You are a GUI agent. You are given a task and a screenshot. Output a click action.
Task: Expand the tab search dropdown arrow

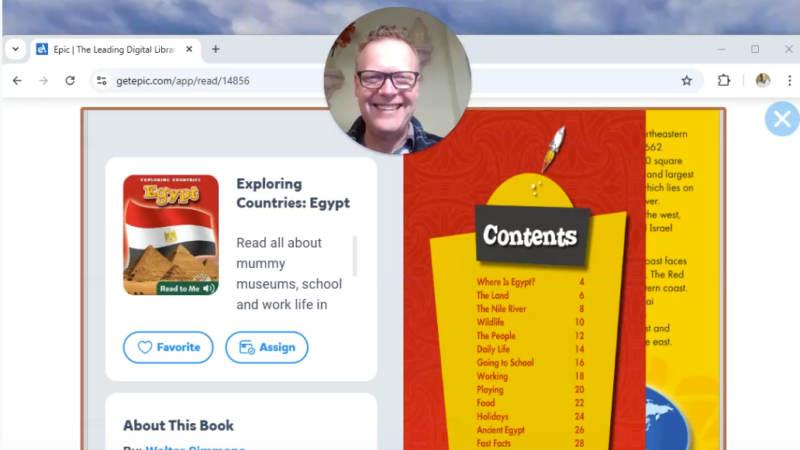16,49
